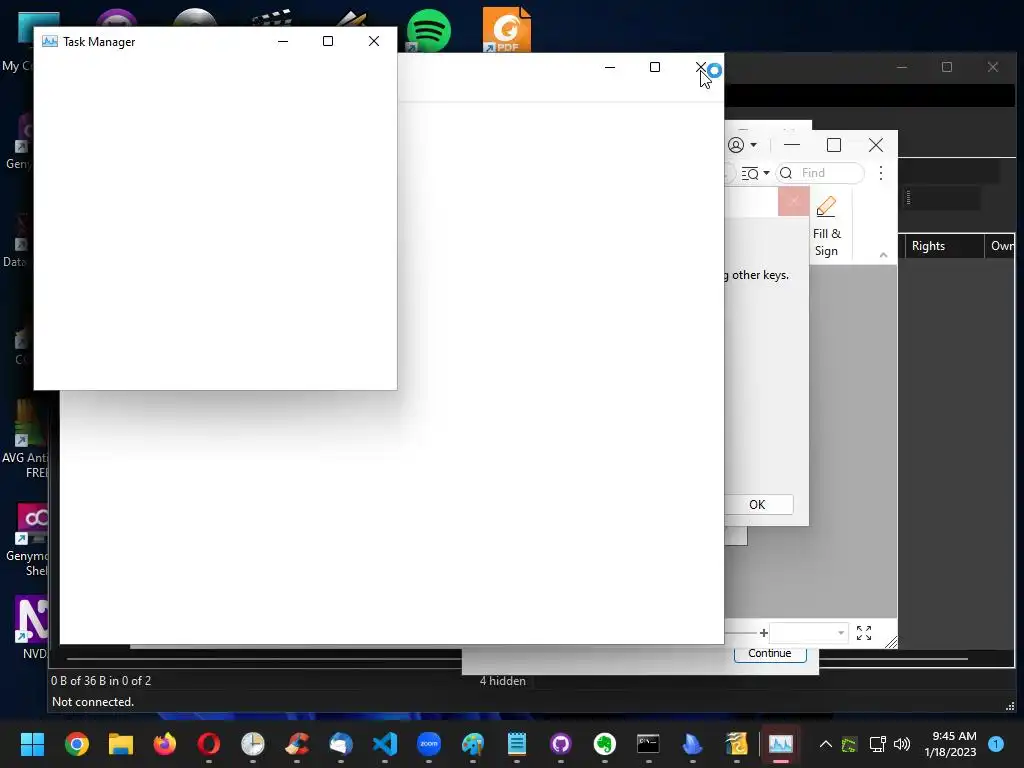Minimize the Task Manager window
This screenshot has height=768, width=1024.
click(283, 41)
